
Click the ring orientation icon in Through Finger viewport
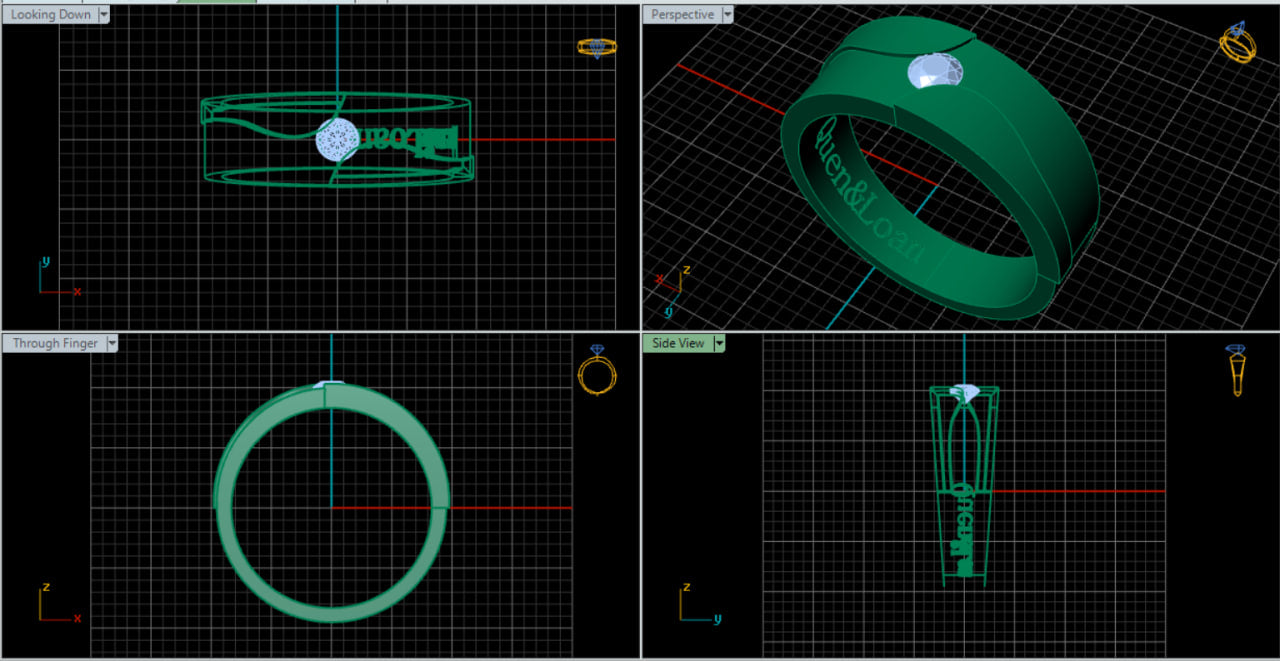(x=597, y=370)
